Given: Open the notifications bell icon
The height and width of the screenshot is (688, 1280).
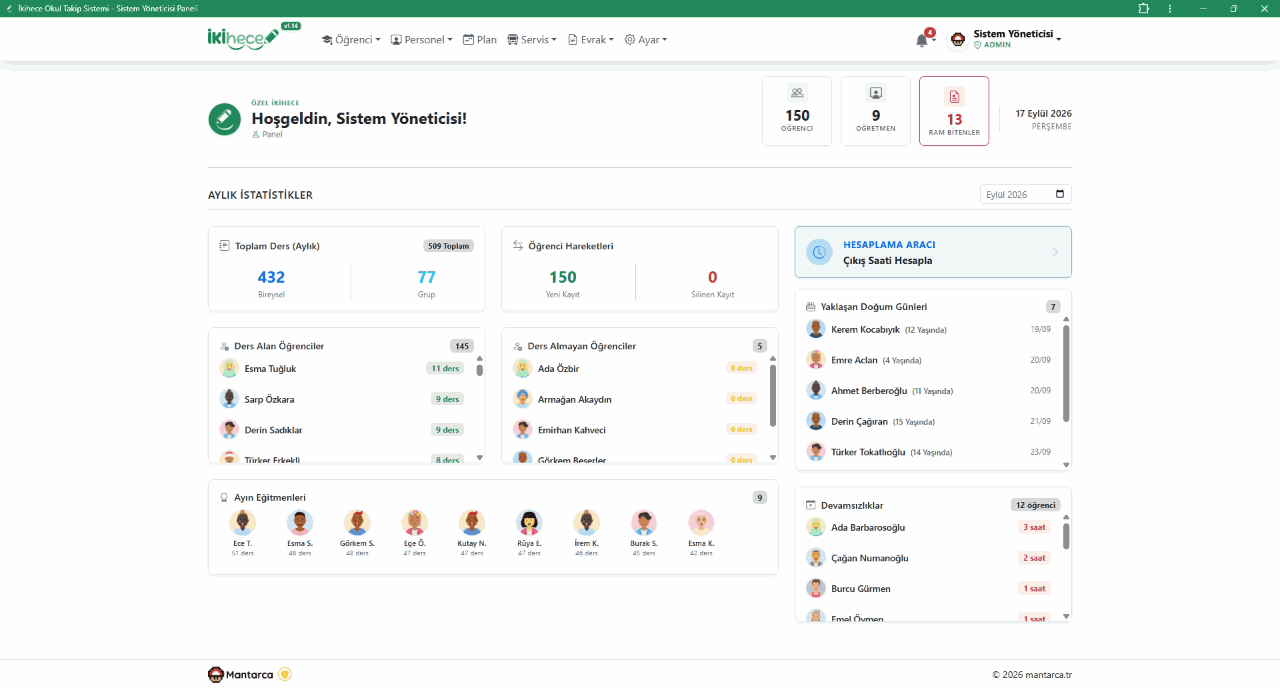Looking at the screenshot, I should 922,40.
